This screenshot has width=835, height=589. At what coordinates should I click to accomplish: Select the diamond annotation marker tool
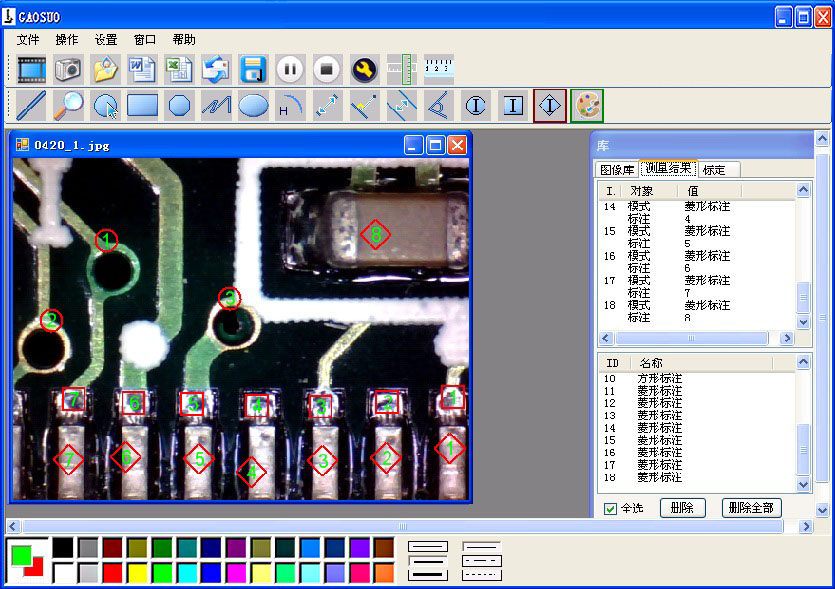[x=550, y=105]
